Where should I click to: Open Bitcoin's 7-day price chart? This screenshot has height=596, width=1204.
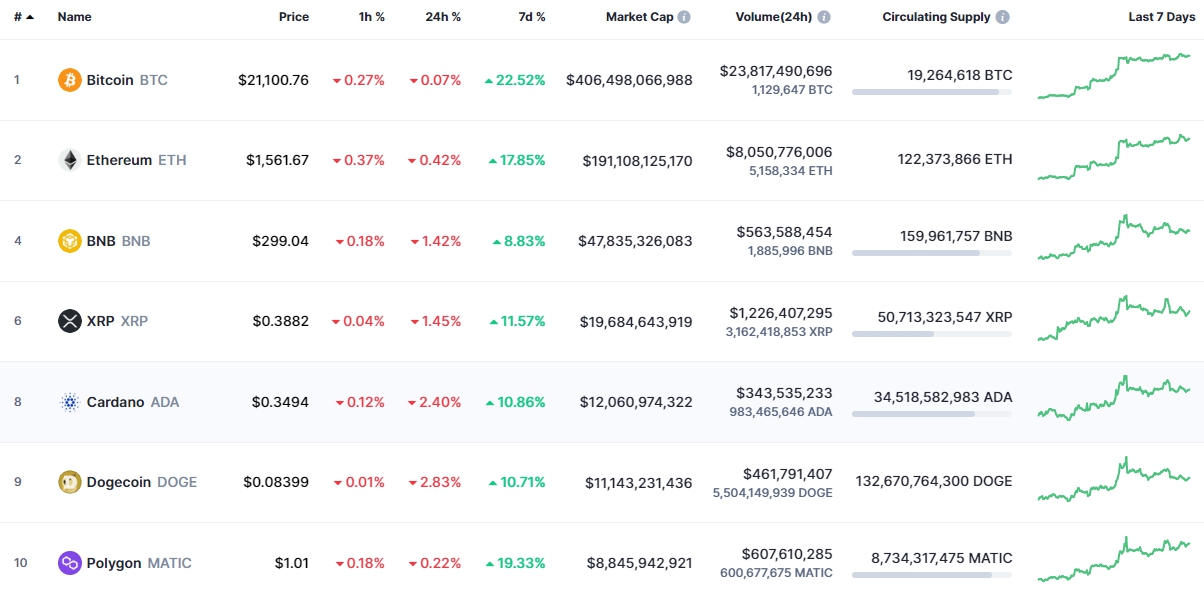[x=1114, y=76]
